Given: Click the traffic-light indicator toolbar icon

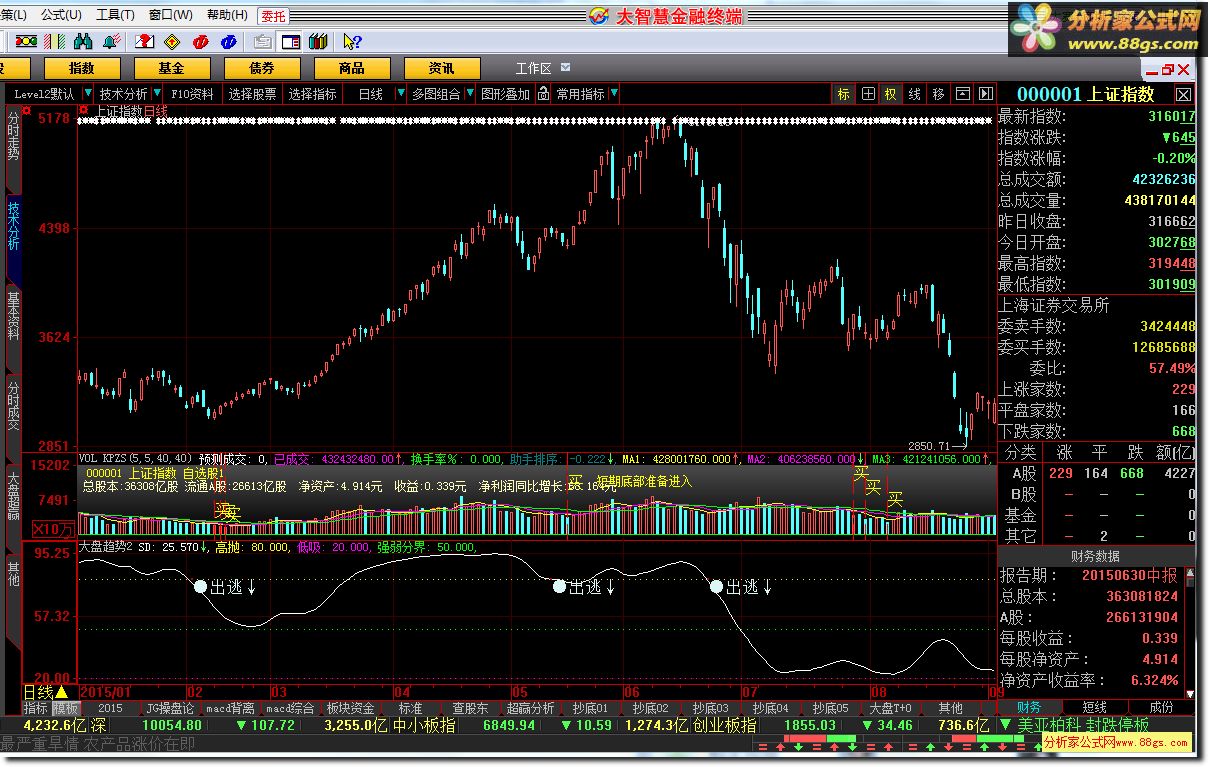Looking at the screenshot, I should 27,41.
